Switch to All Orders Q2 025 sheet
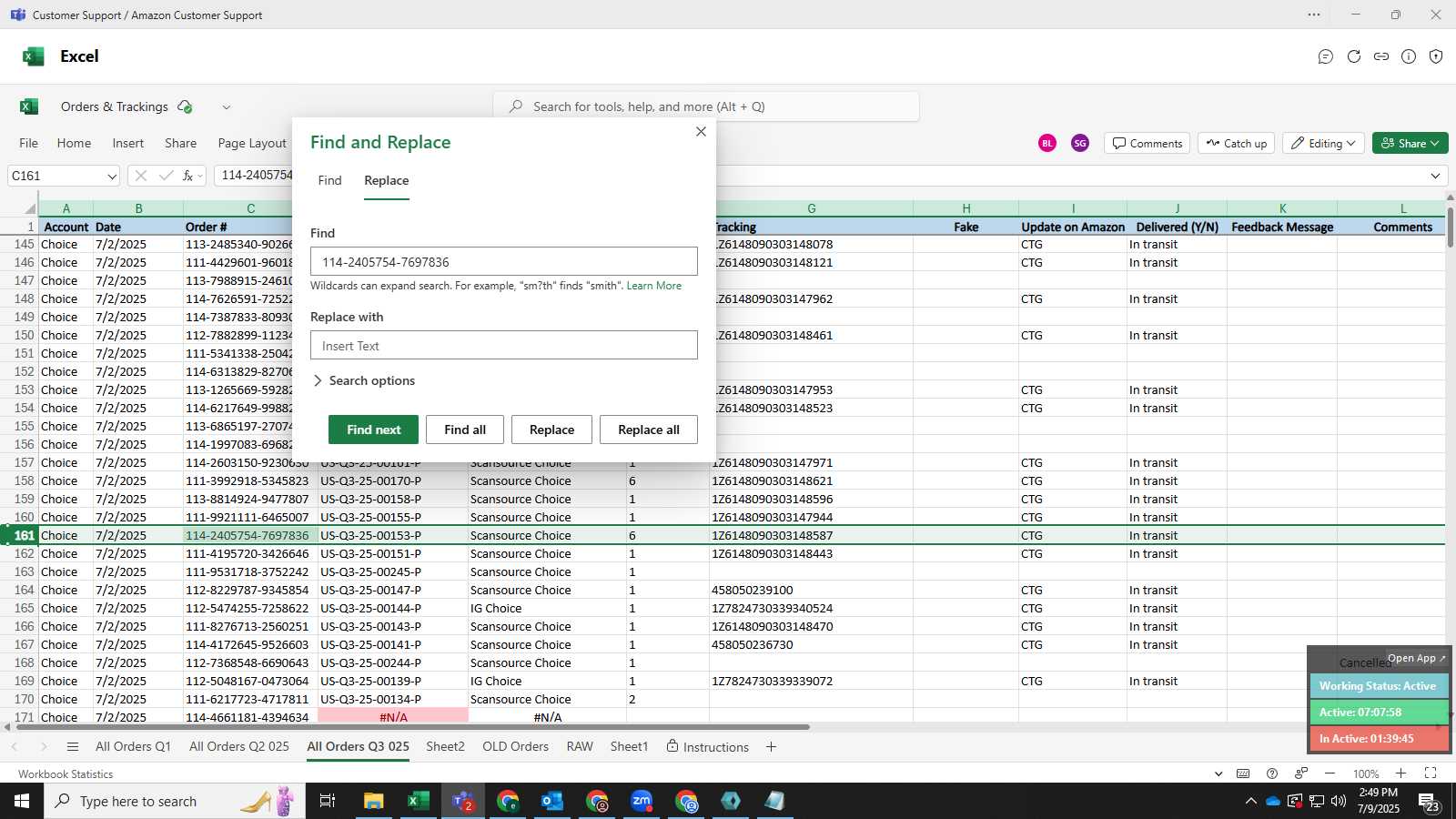This screenshot has height=819, width=1456. tap(239, 746)
